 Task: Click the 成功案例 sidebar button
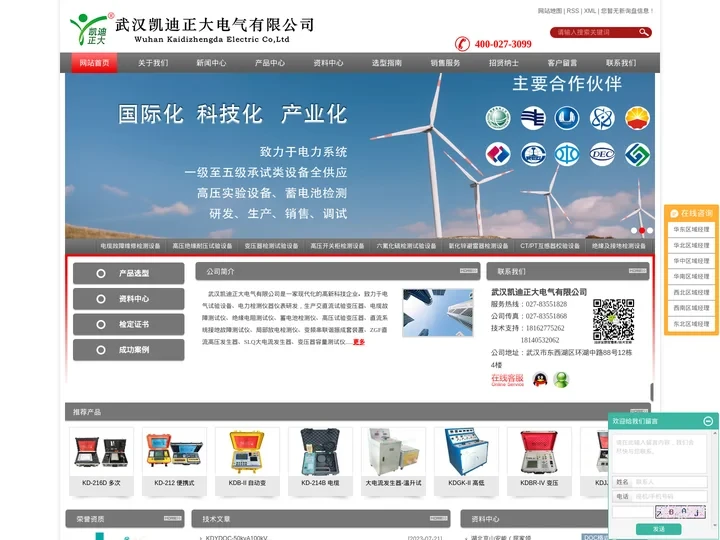click(129, 350)
